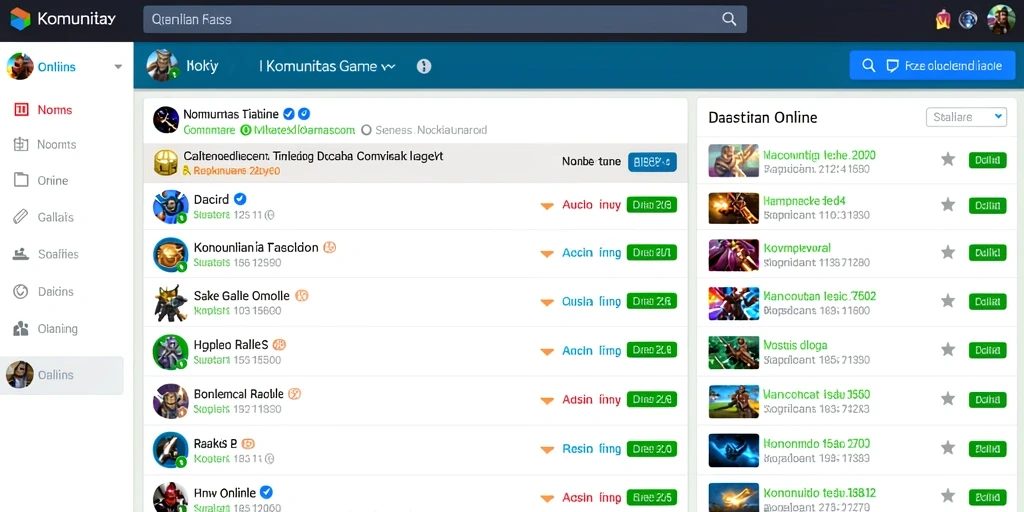Expand the orange arrow in Konounliania Tascldon row
This screenshot has height=512, width=1024.
click(547, 254)
